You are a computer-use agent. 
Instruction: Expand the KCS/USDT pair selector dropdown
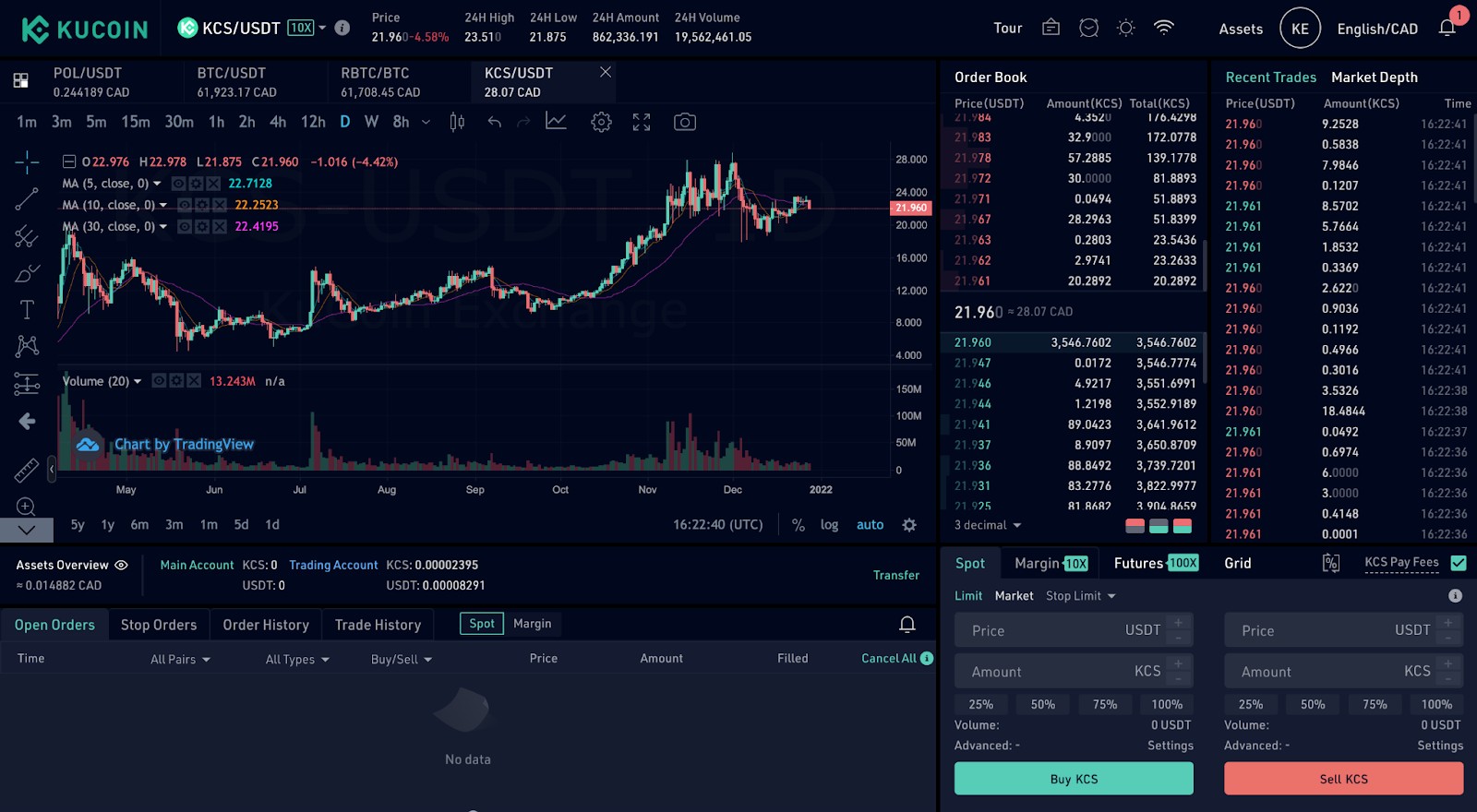tap(322, 28)
